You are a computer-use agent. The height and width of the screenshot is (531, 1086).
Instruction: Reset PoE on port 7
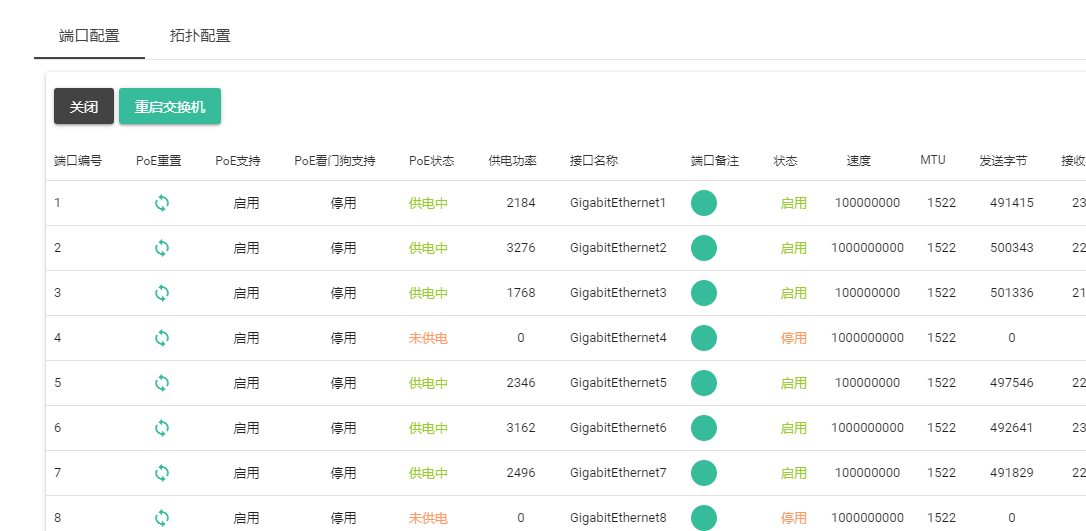tap(162, 473)
